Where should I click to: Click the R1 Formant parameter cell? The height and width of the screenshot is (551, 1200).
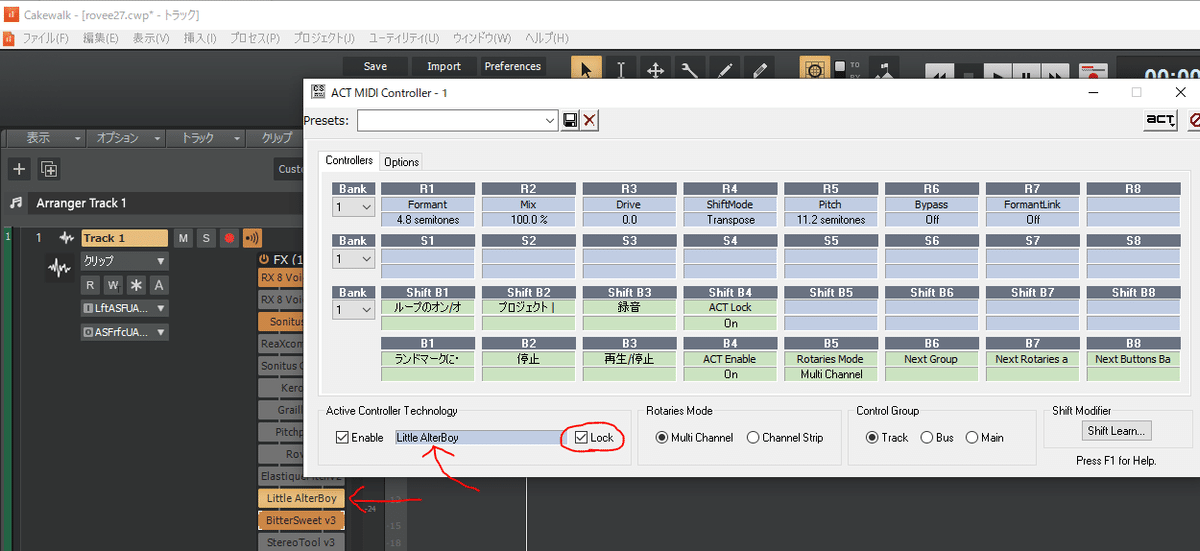[x=427, y=204]
